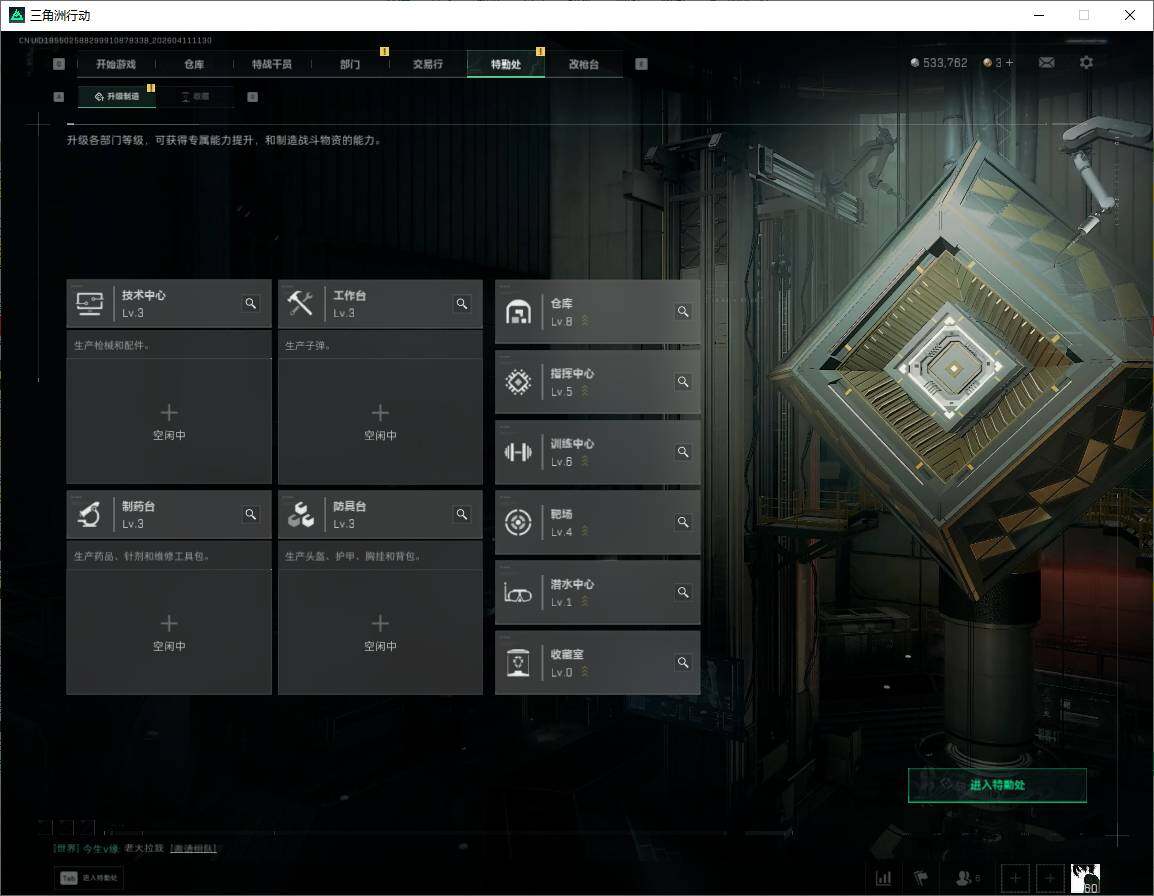Click magnifier icon on 仓库 Lv.8 row
The width and height of the screenshot is (1154, 896).
pos(683,311)
